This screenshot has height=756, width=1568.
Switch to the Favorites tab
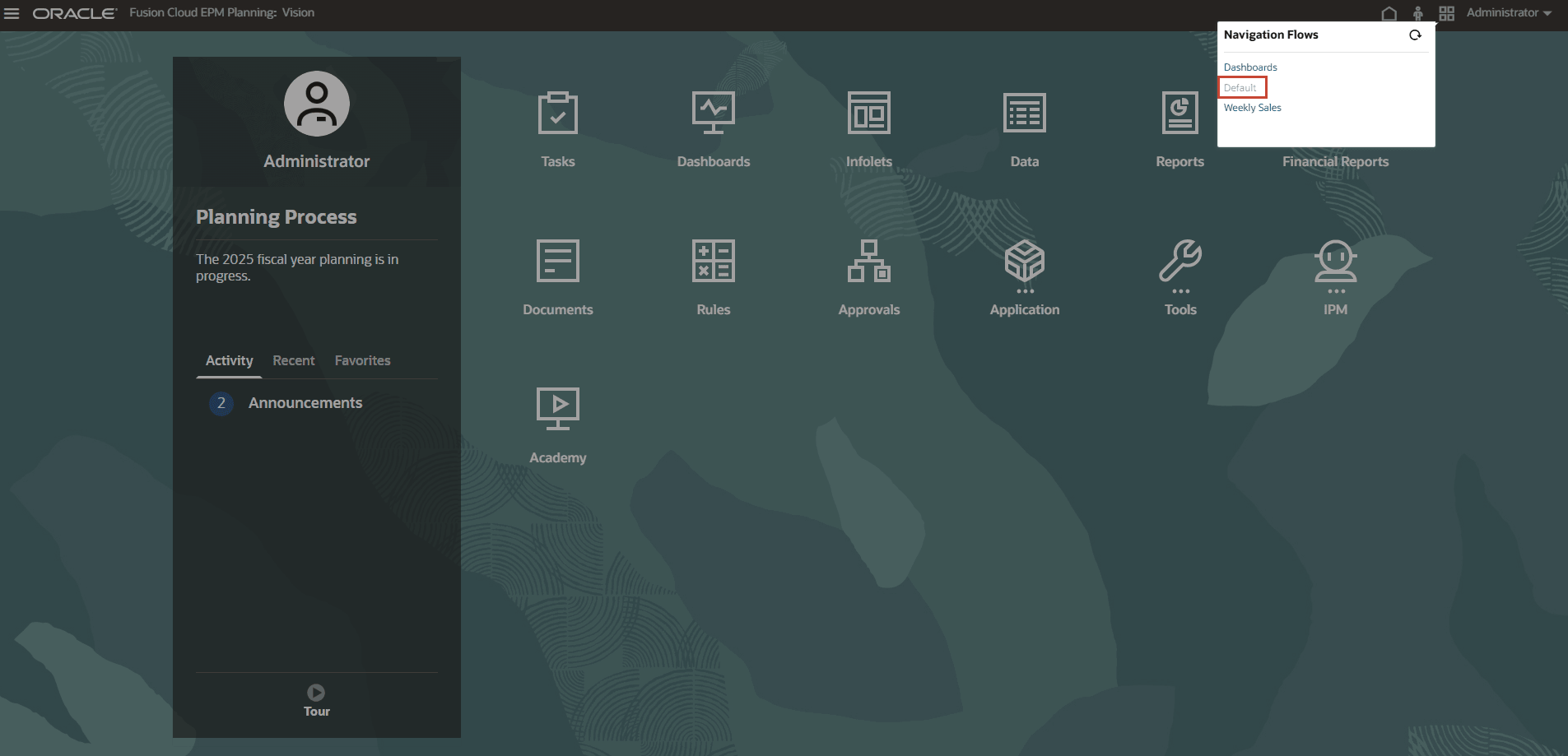(363, 360)
